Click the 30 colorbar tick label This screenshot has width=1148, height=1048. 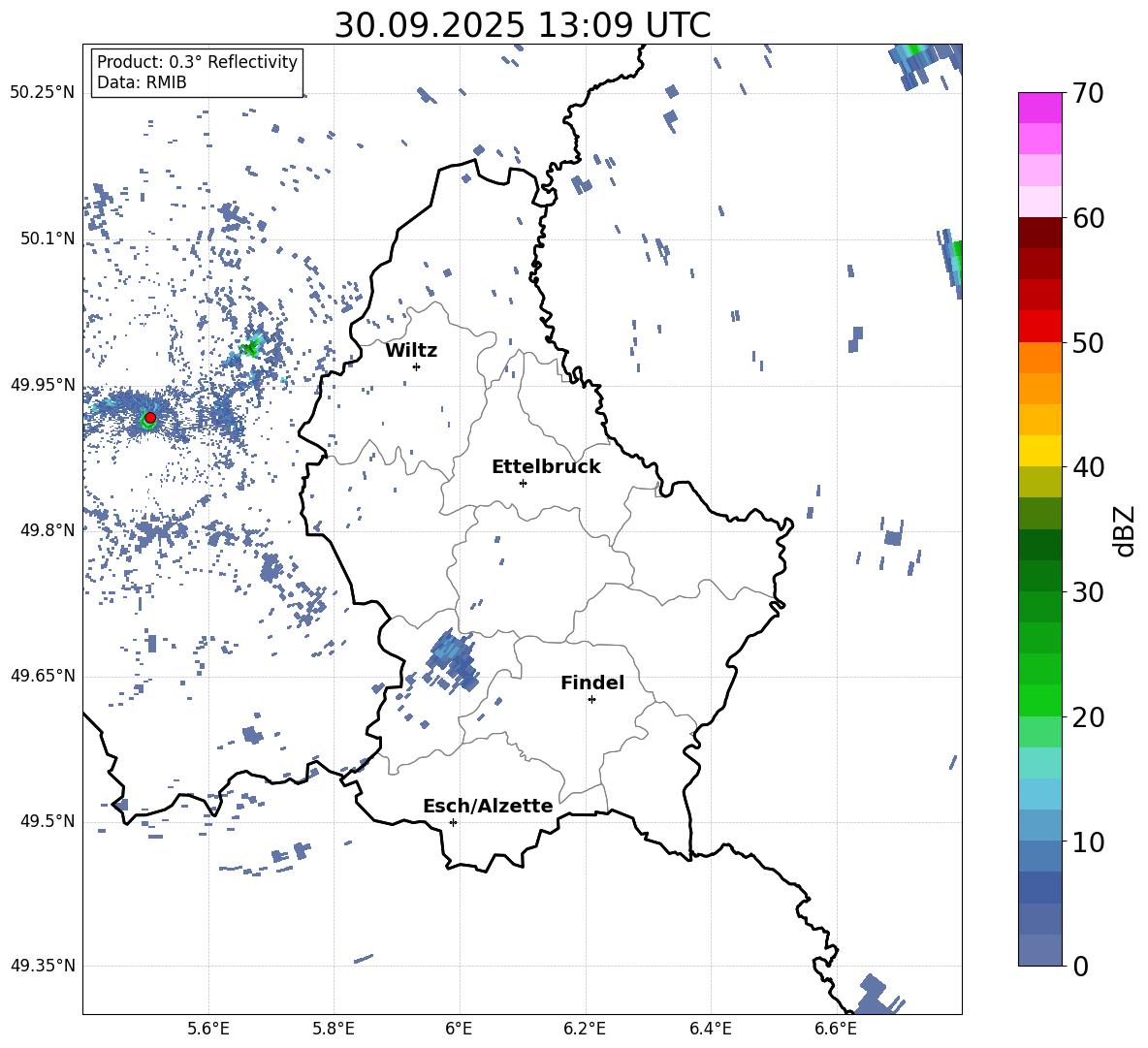click(1087, 592)
